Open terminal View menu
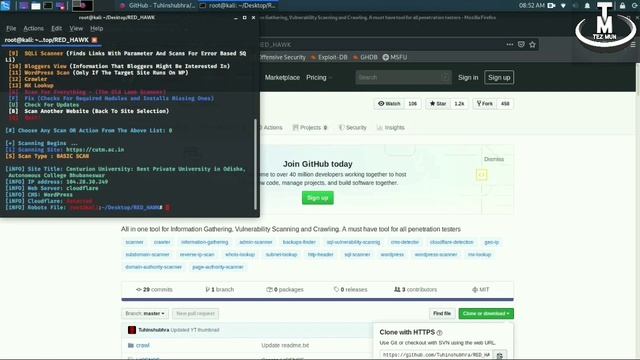The image size is (640, 360). (x=76, y=28)
